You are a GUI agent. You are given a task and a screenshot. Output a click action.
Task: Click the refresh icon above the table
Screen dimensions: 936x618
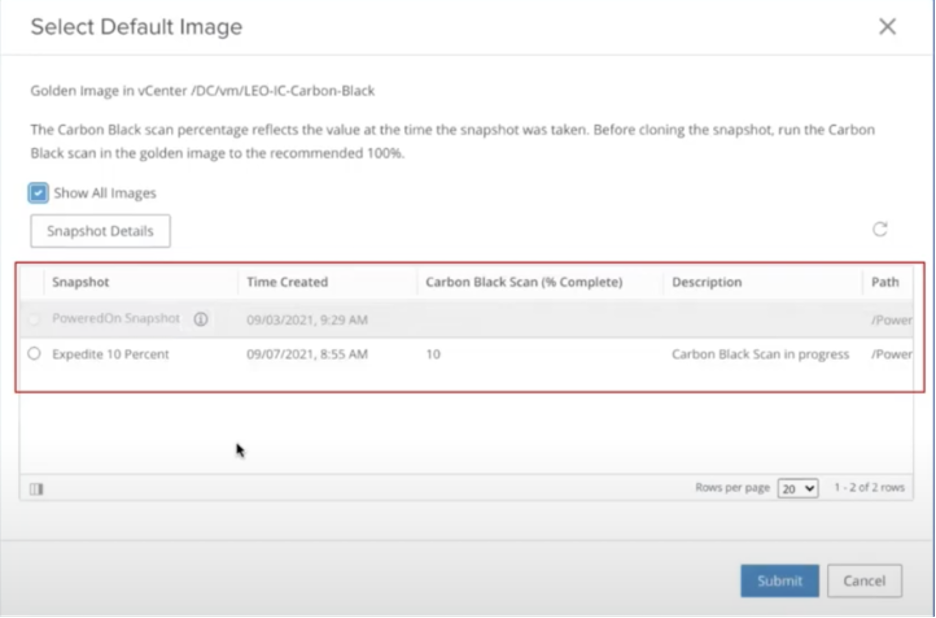[880, 229]
